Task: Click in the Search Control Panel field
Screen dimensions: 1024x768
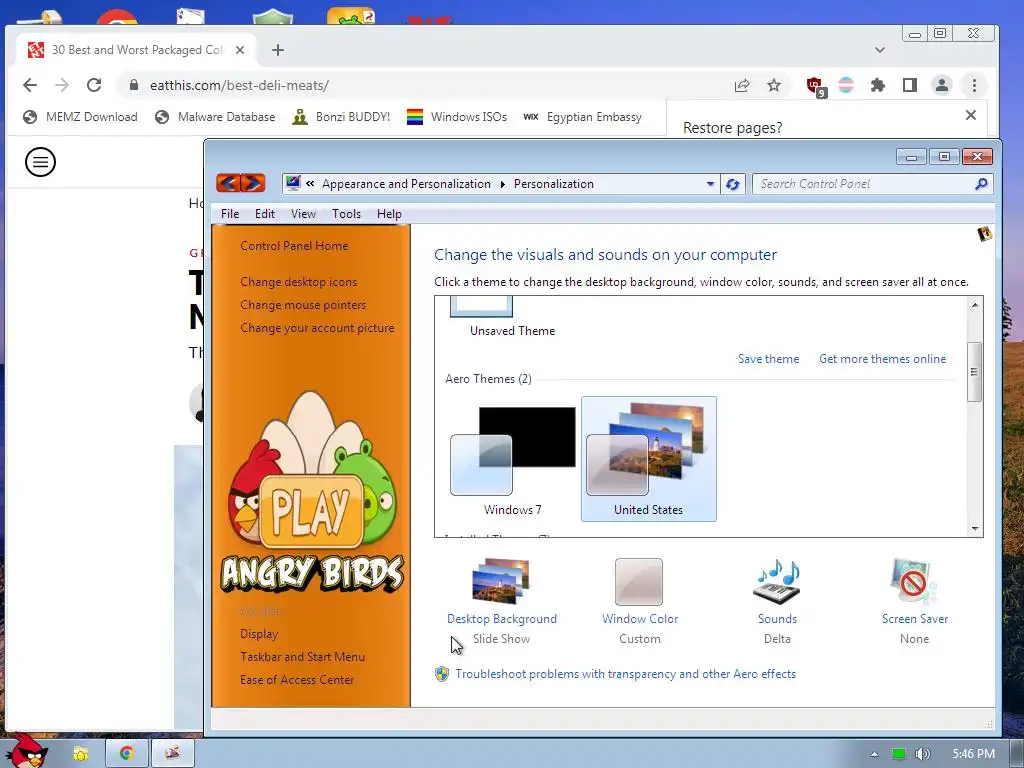Action: coord(863,184)
